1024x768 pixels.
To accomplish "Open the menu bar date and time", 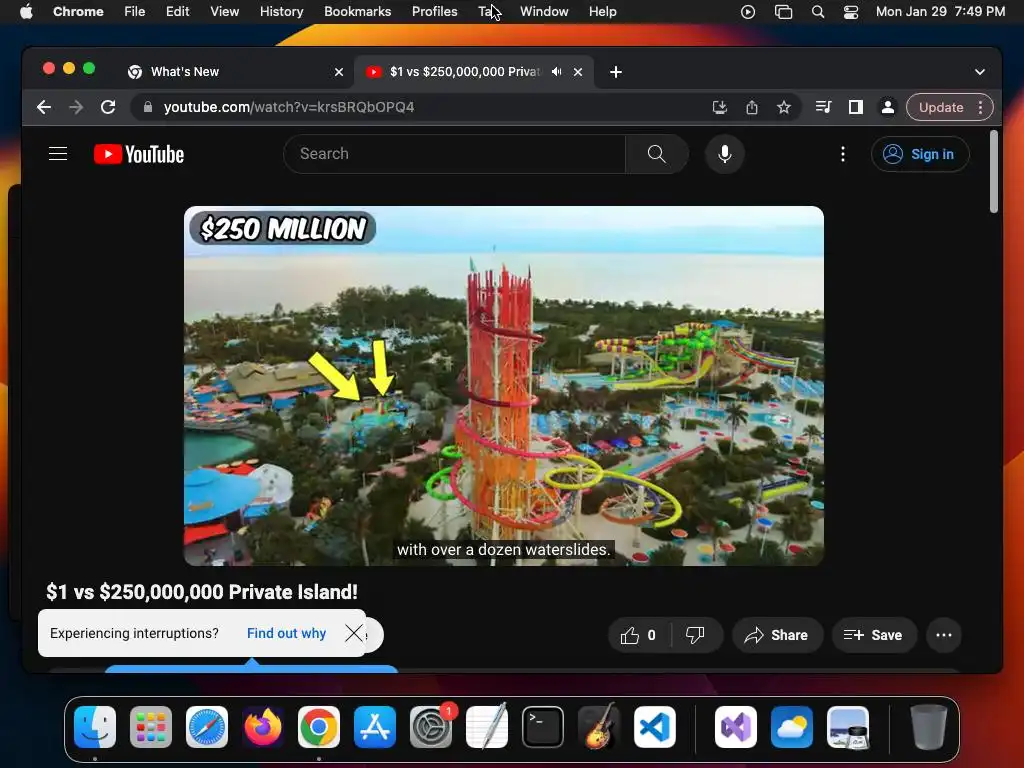I will pyautogui.click(x=940, y=12).
